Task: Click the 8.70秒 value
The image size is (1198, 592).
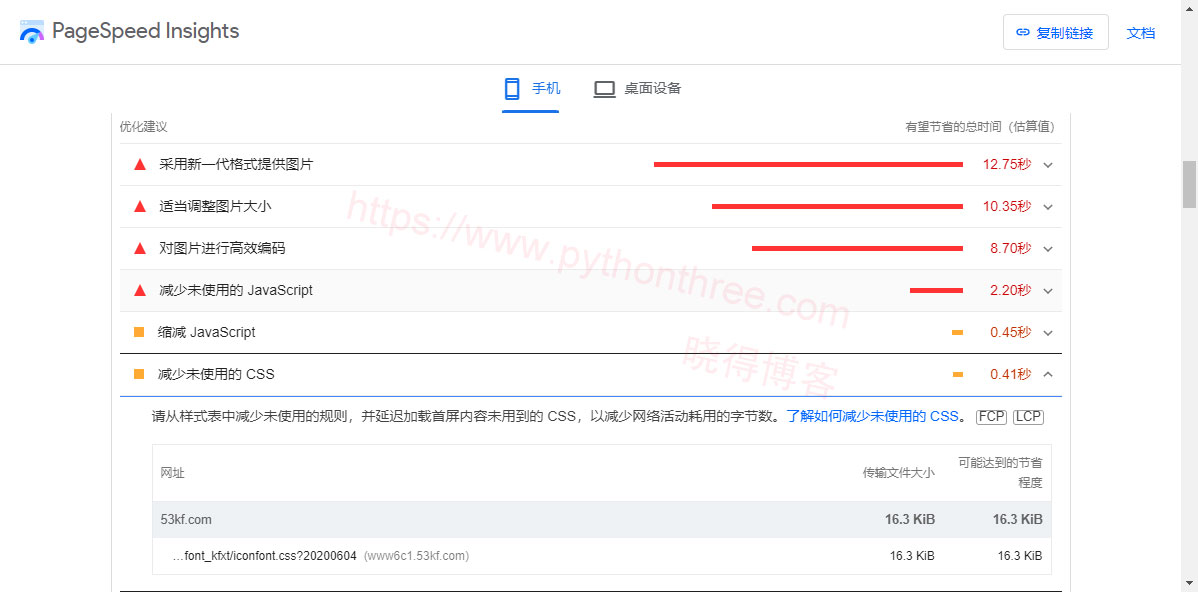Action: point(1010,248)
